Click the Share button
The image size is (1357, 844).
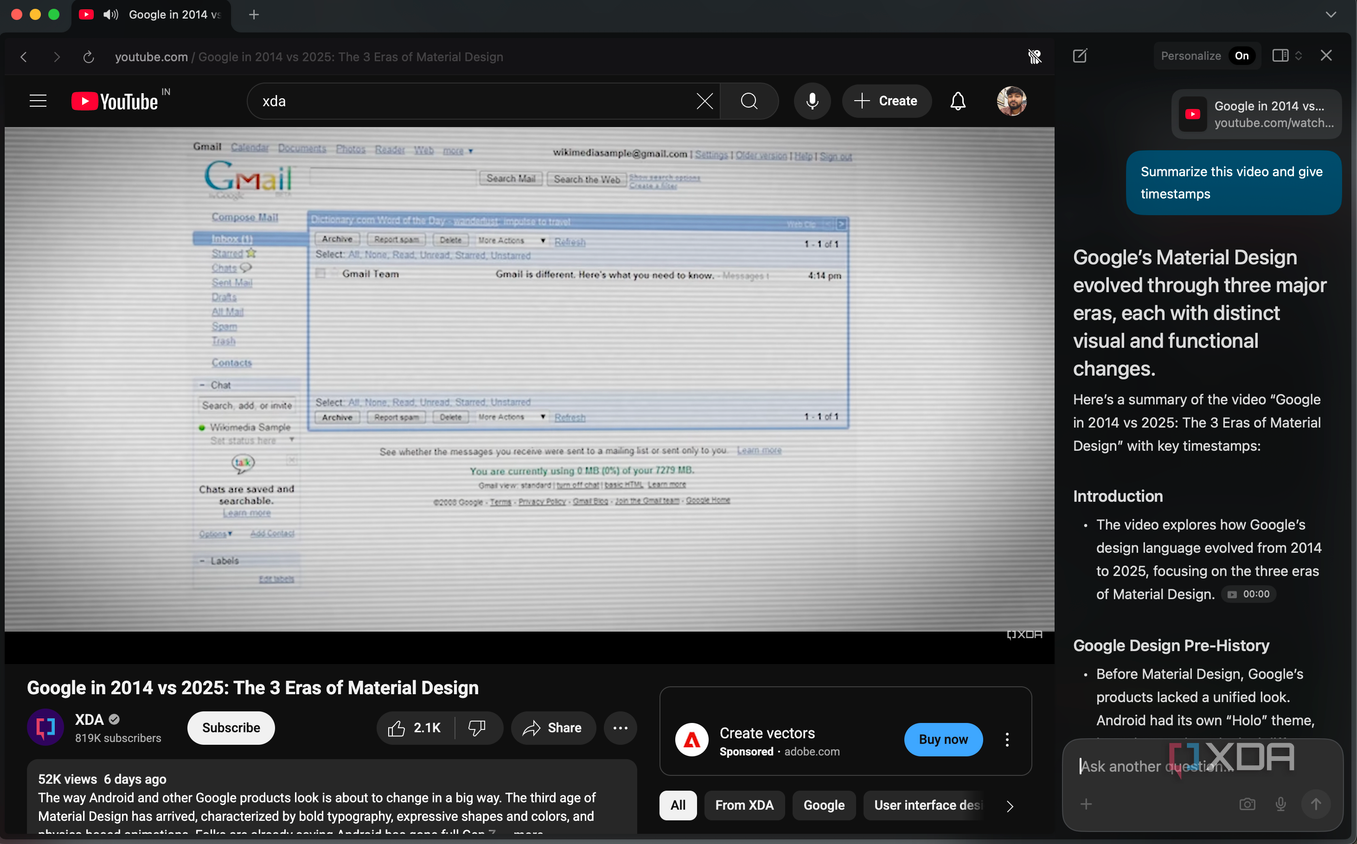(553, 728)
